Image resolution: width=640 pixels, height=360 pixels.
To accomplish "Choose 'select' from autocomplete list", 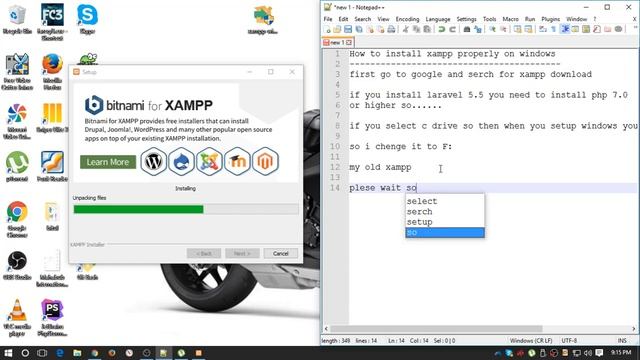I will [x=444, y=201].
